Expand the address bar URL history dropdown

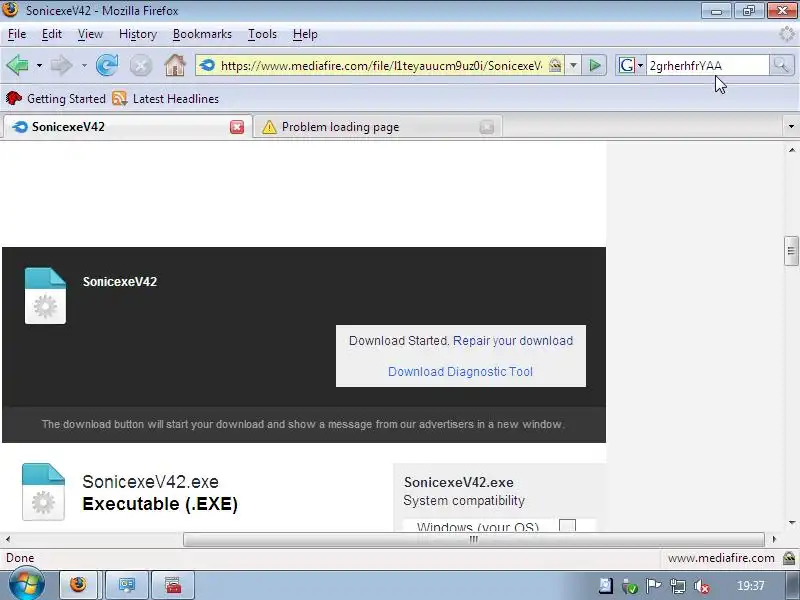point(573,65)
